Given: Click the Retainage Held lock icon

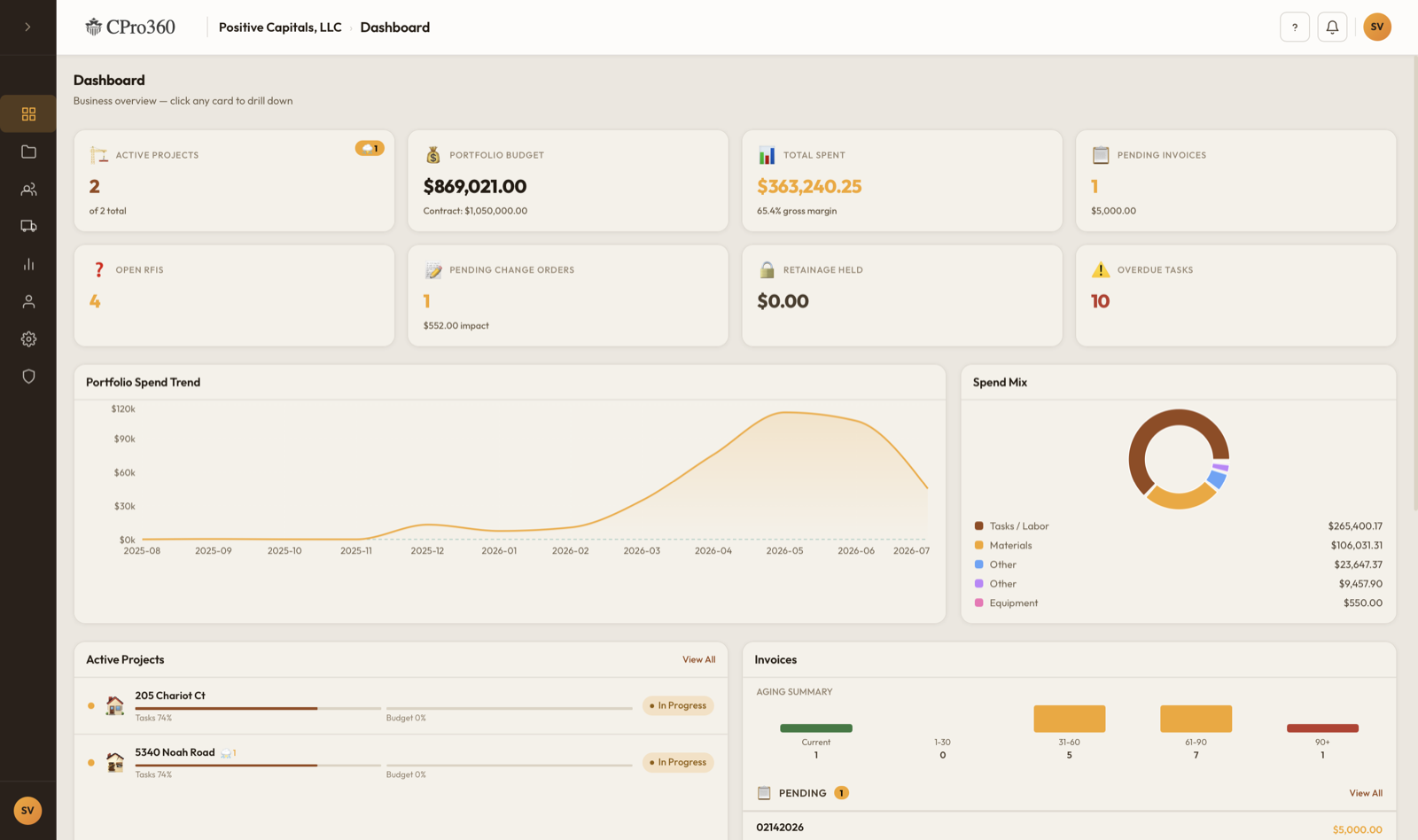Looking at the screenshot, I should click(767, 269).
